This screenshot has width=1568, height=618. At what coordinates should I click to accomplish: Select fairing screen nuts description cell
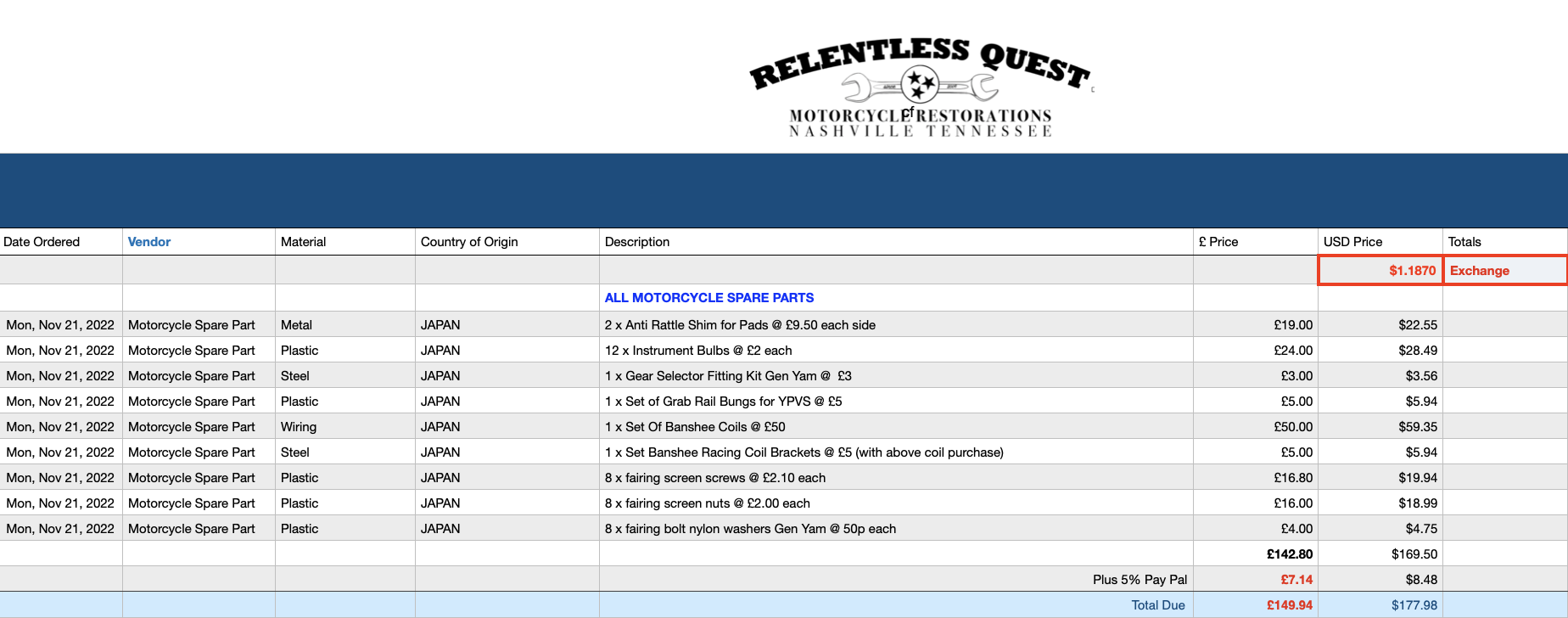point(896,503)
